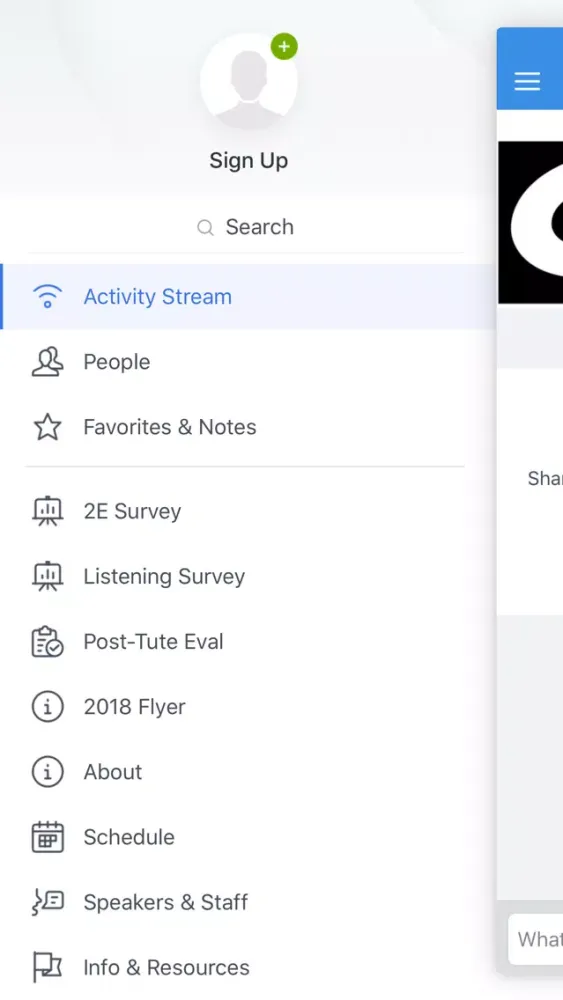Open the profile avatar placeholder
This screenshot has width=563, height=1000.
click(249, 81)
